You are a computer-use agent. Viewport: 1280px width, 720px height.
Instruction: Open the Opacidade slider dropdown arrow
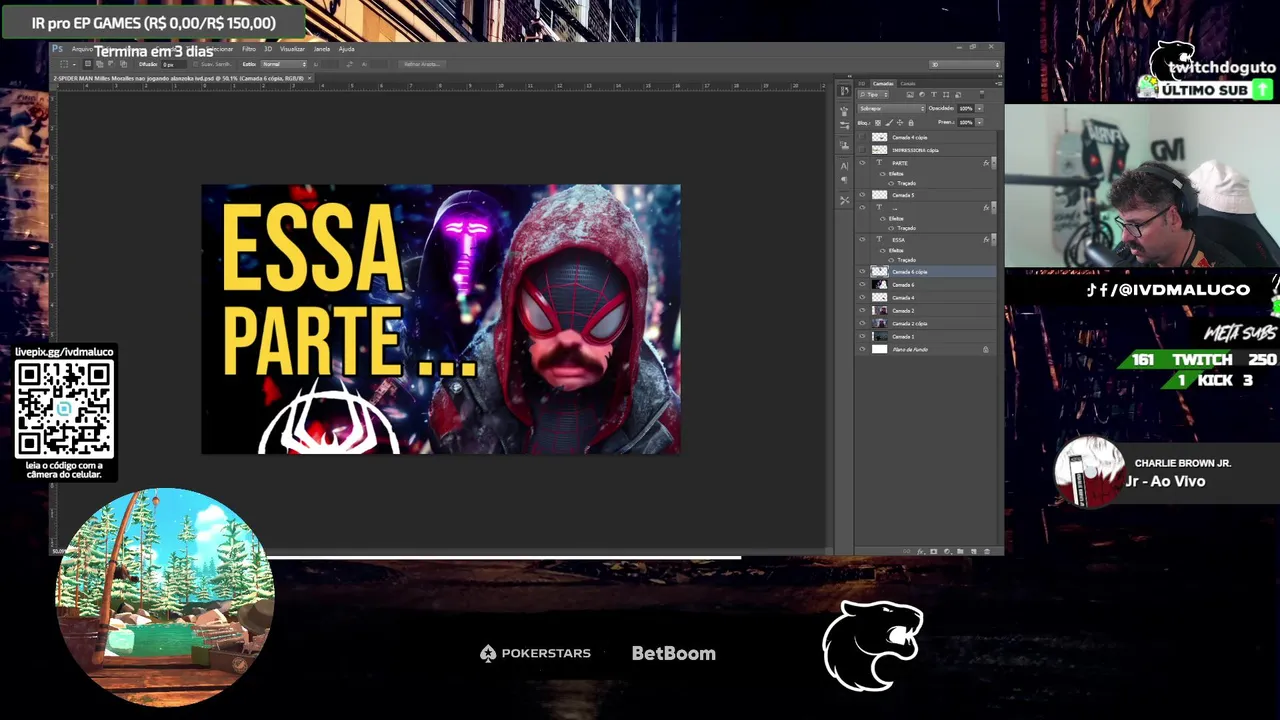[979, 108]
